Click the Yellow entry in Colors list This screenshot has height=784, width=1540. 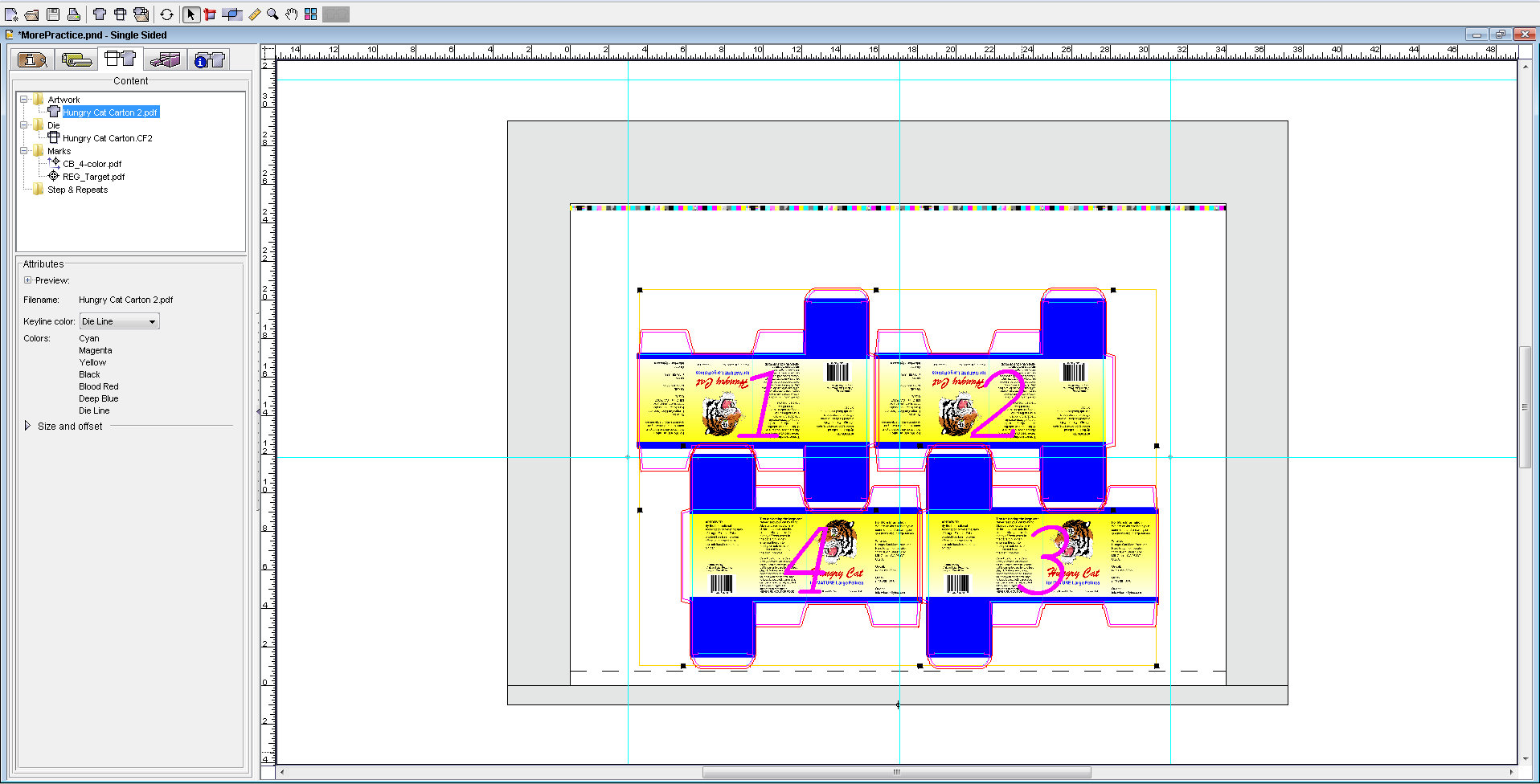point(92,362)
